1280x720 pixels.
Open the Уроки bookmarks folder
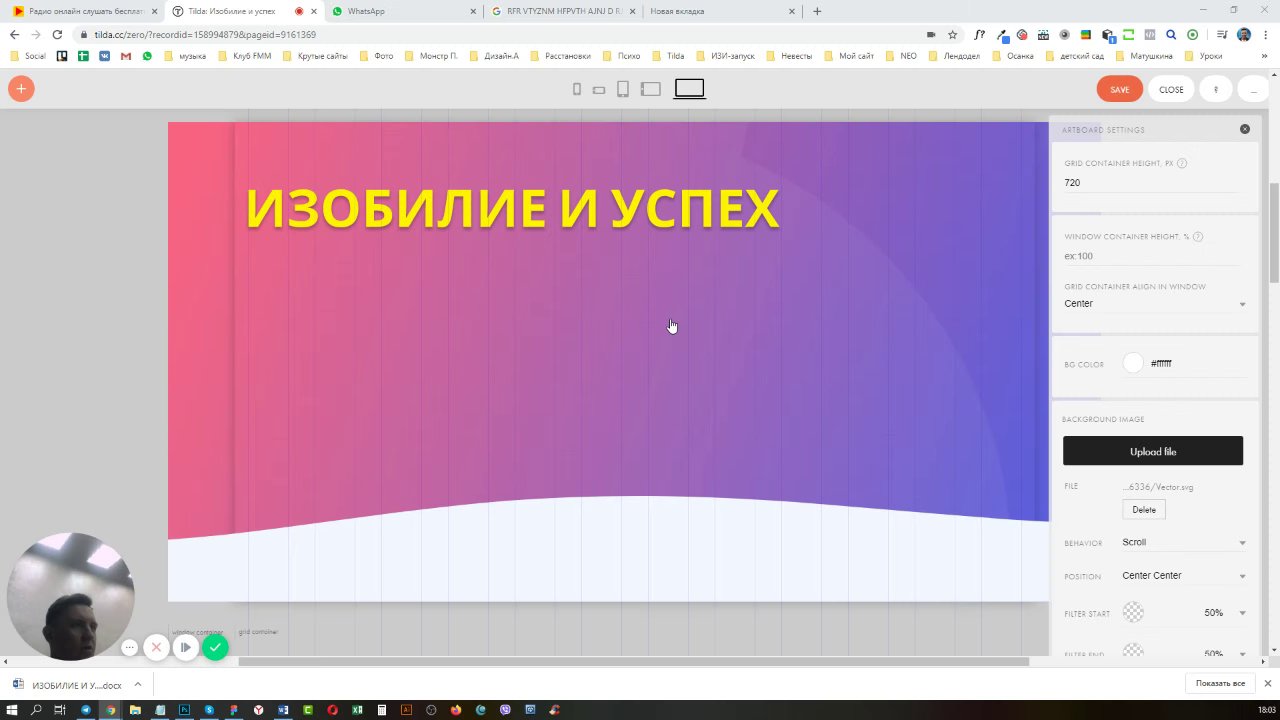tap(1203, 56)
